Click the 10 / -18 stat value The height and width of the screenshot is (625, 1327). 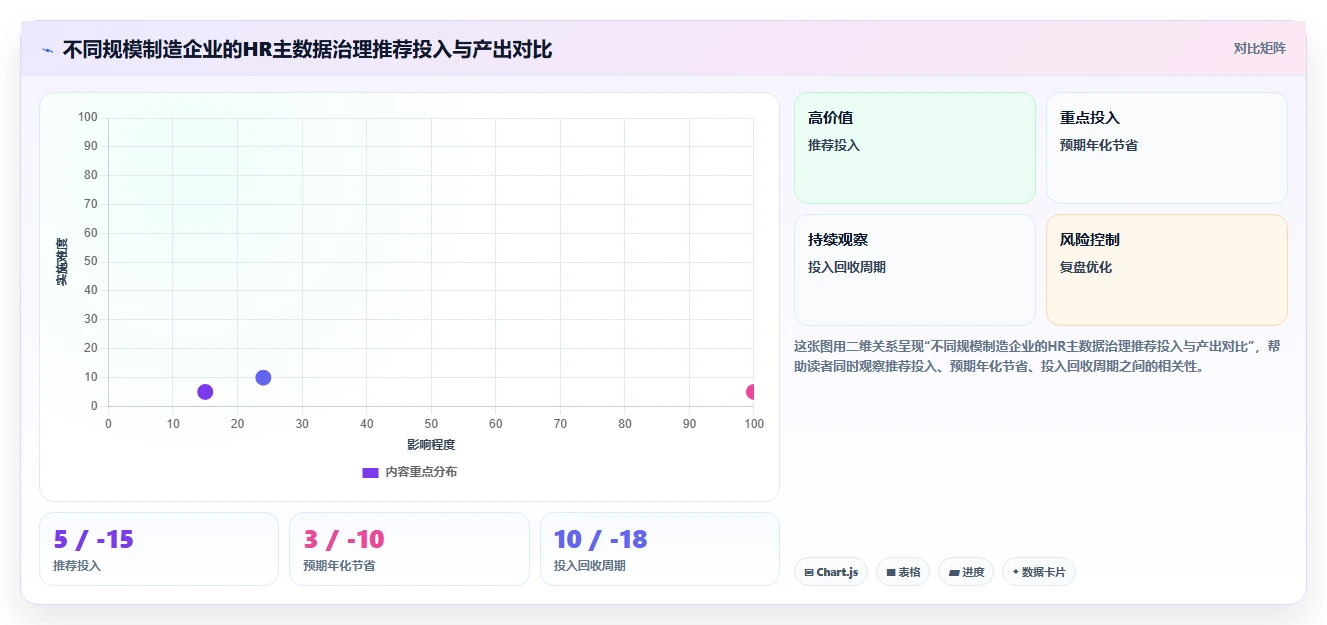coord(601,540)
